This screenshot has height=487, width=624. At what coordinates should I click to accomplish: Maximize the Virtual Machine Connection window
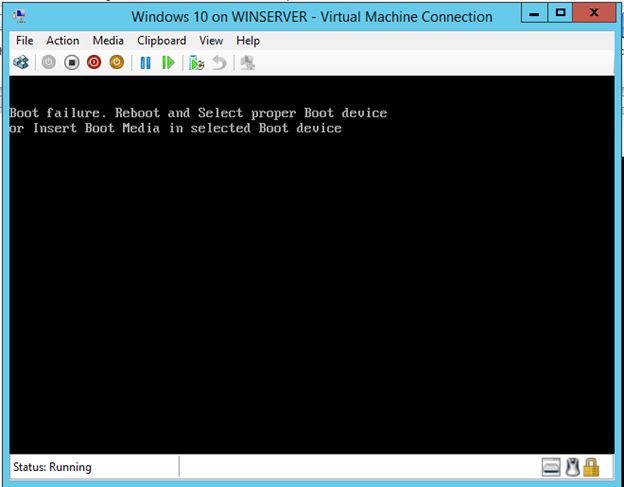(x=560, y=14)
